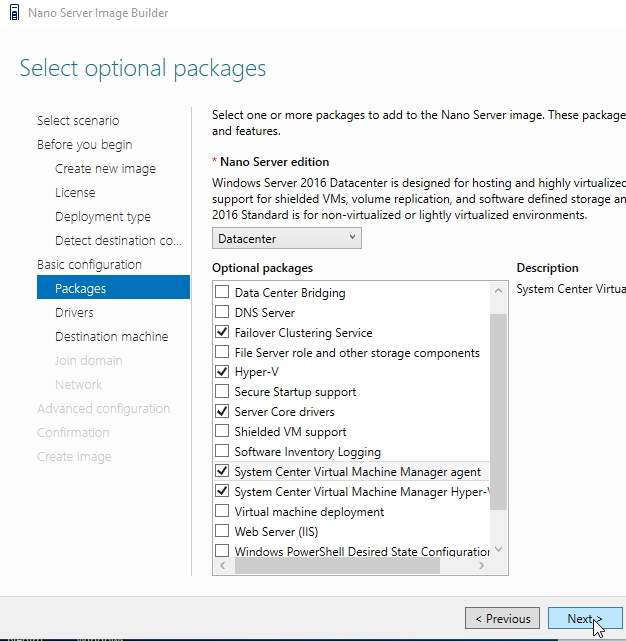
Task: Check Web Server (IIS) package
Action: [222, 531]
